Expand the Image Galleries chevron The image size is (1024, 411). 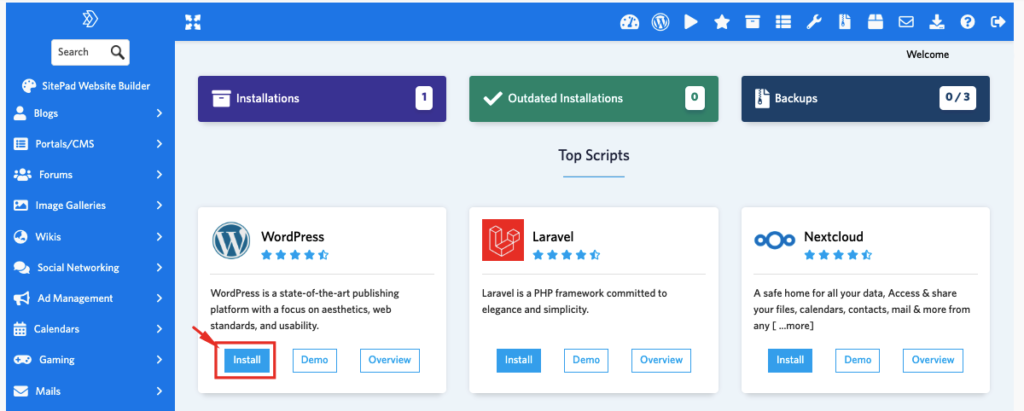[159, 205]
